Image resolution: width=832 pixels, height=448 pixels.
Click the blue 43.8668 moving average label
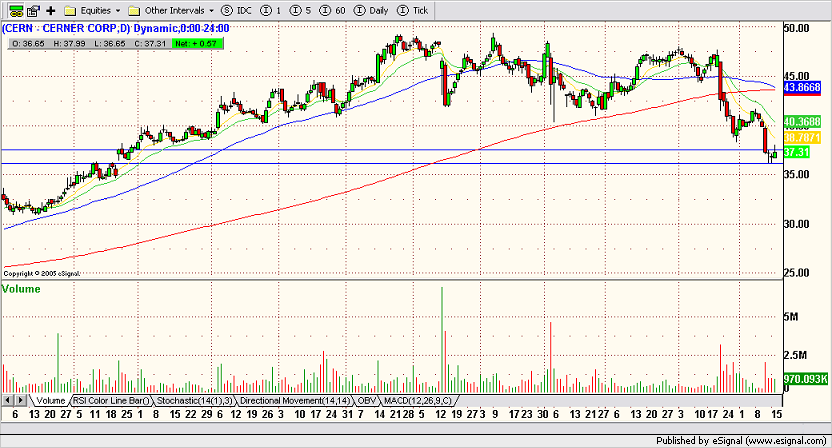click(802, 88)
